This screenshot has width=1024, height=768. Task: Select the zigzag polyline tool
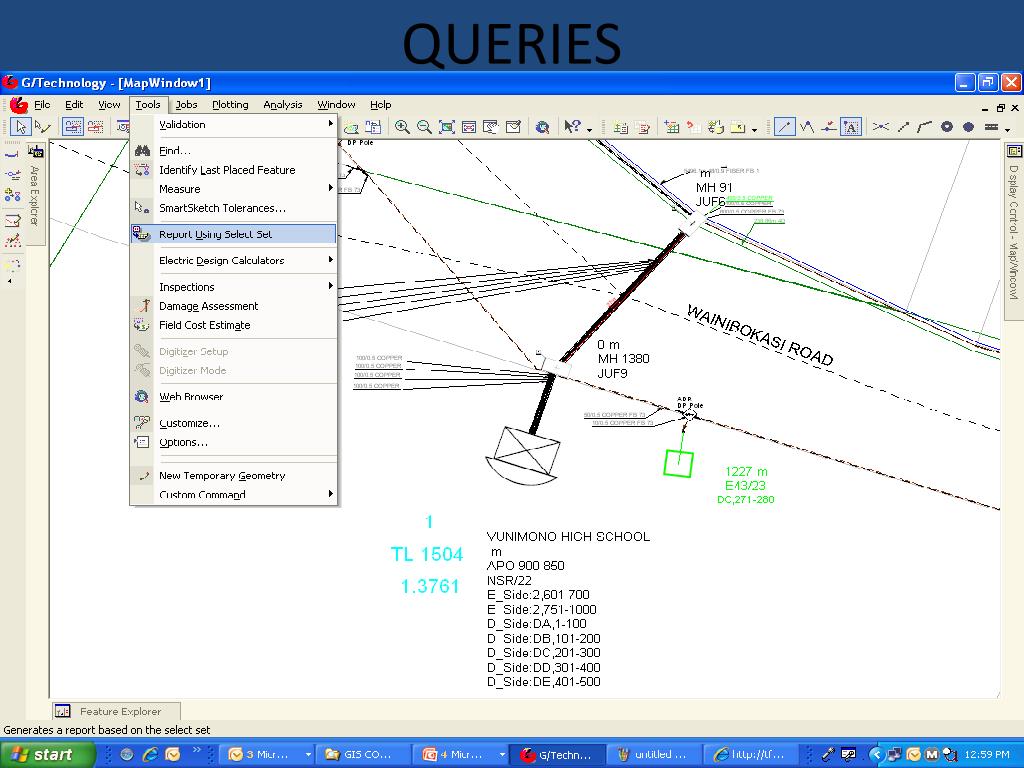pyautogui.click(x=807, y=127)
